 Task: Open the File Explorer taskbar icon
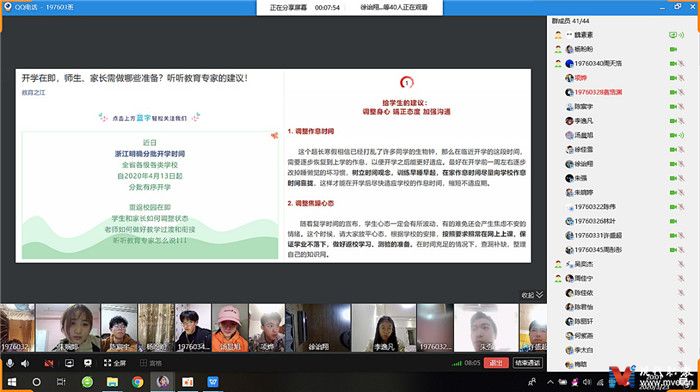pyautogui.click(x=112, y=382)
